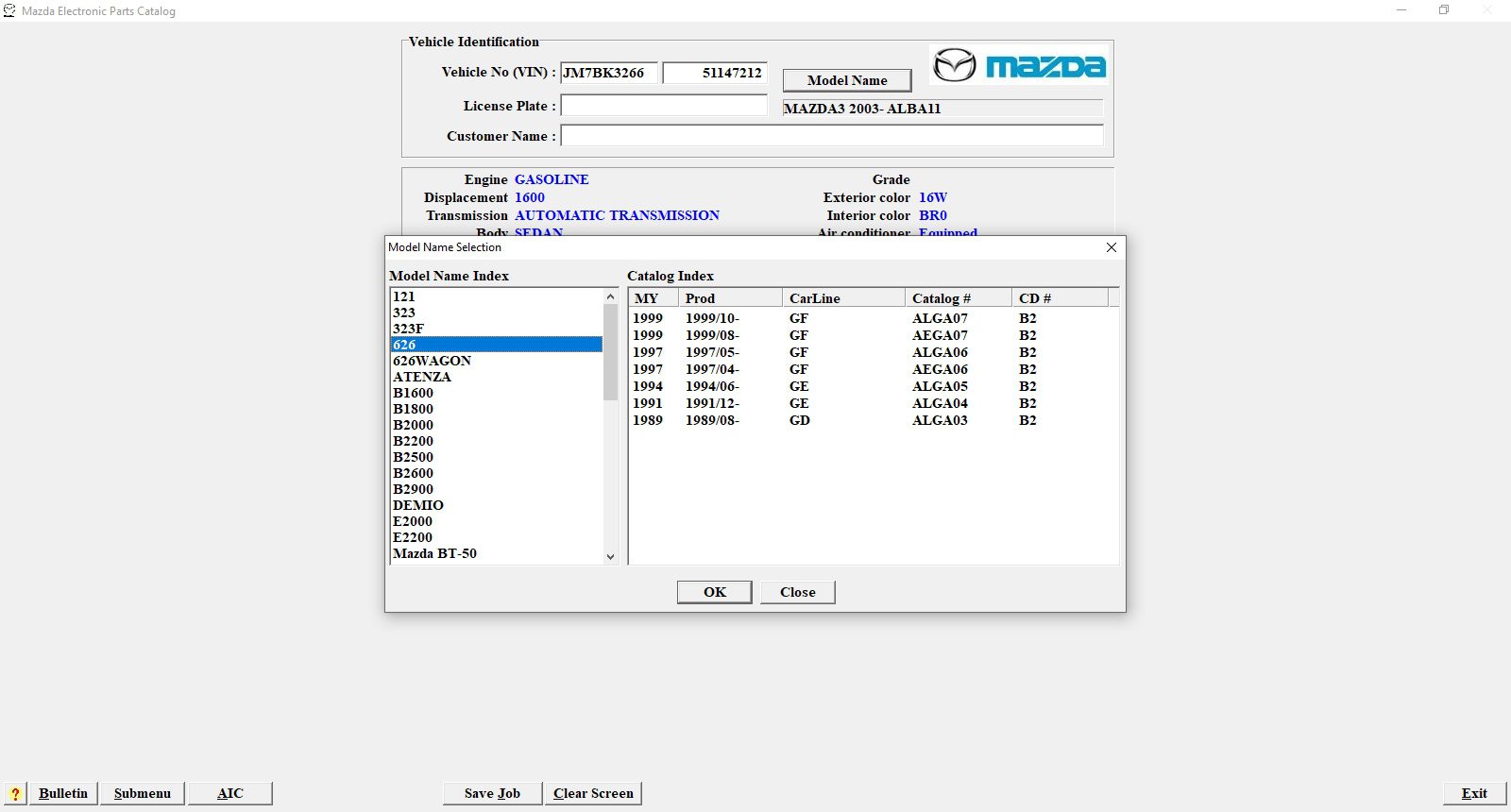The image size is (1511, 812).
Task: Click the Exit button
Action: 1474,793
